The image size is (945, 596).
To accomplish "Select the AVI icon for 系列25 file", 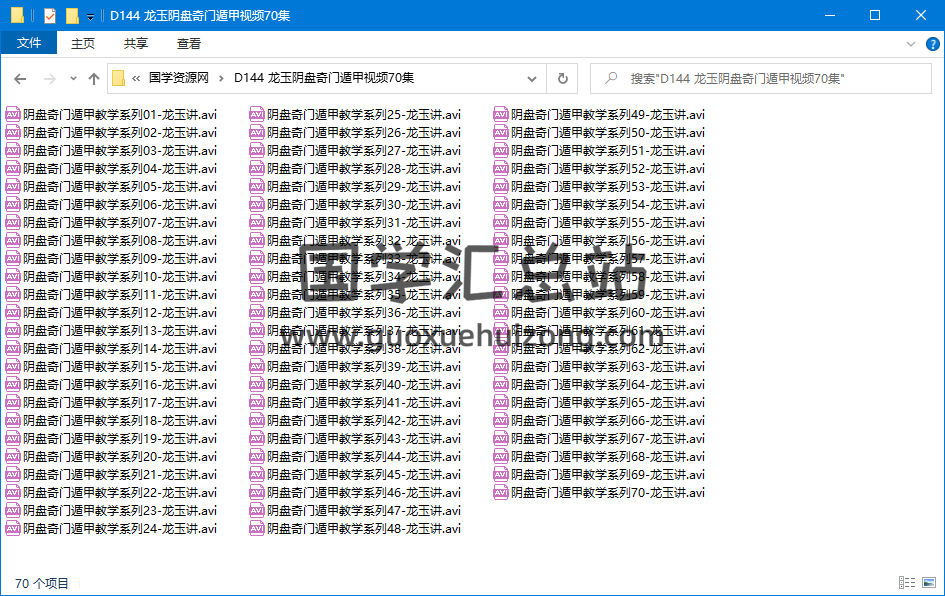I will [x=257, y=114].
